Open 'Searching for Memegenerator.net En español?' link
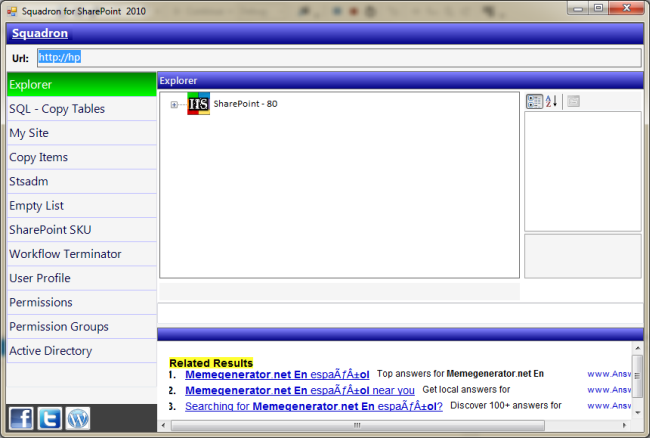This screenshot has height=438, width=650. click(x=314, y=406)
